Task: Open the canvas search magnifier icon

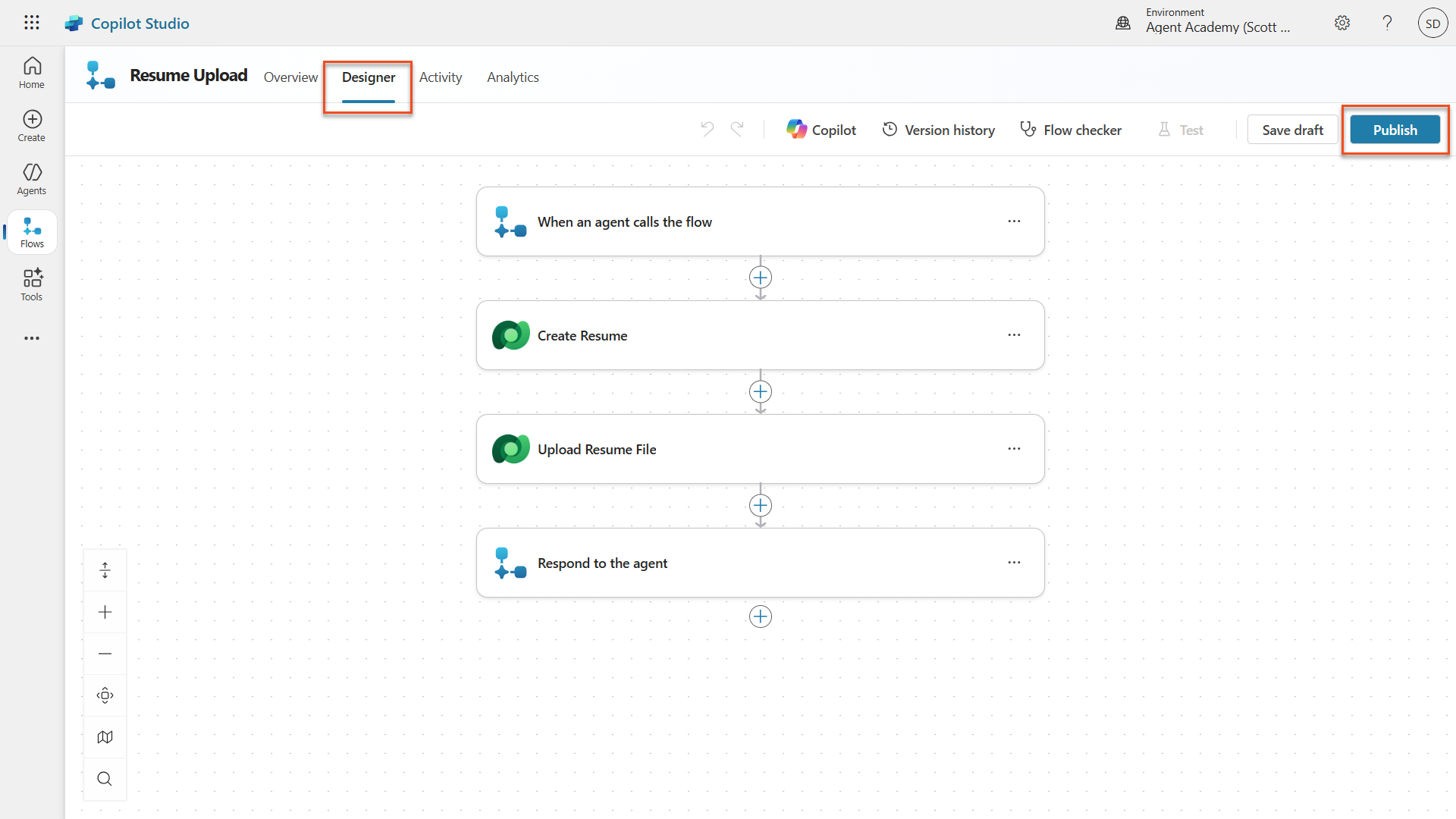Action: 105,779
